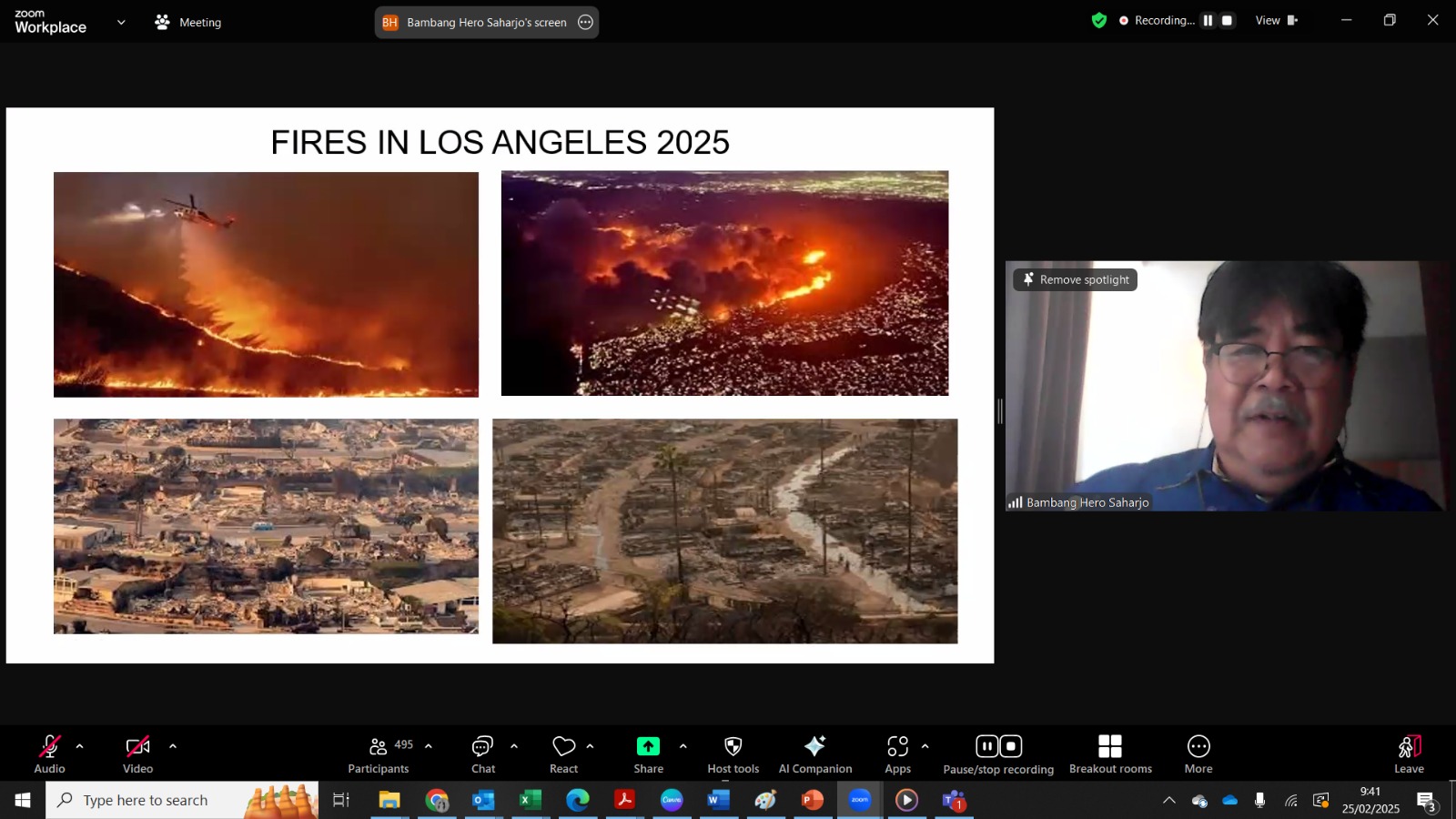This screenshot has height=819, width=1456.
Task: Open the More options menu
Action: tap(1198, 754)
